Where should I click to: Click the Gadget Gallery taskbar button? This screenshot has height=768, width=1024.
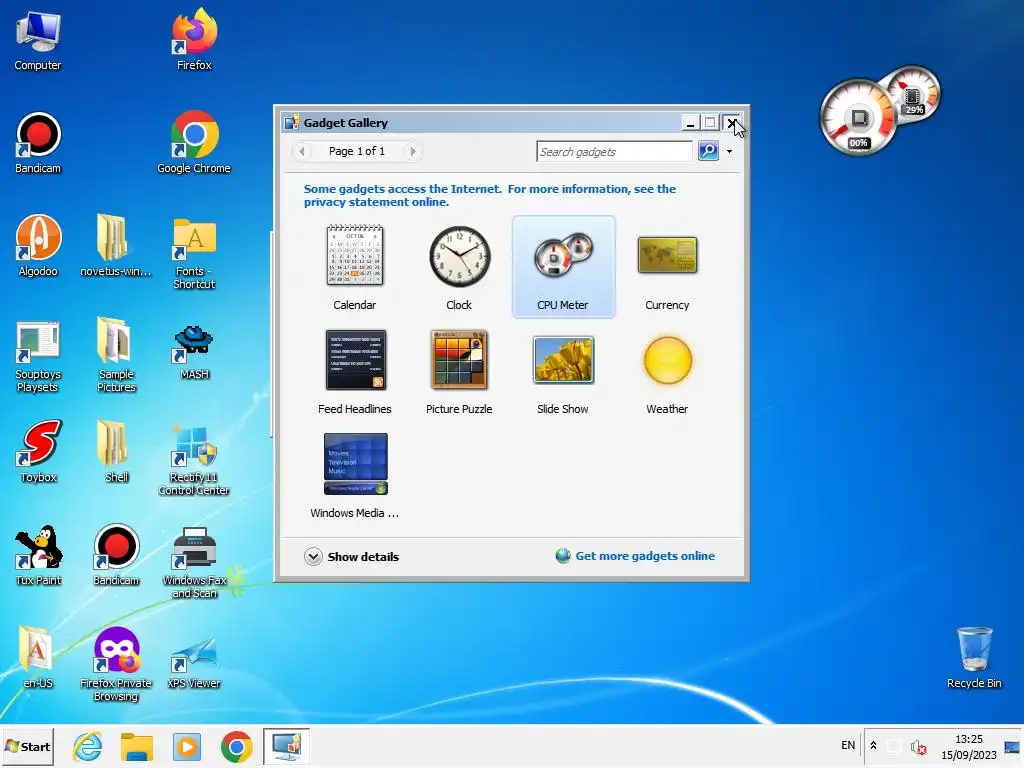click(286, 746)
